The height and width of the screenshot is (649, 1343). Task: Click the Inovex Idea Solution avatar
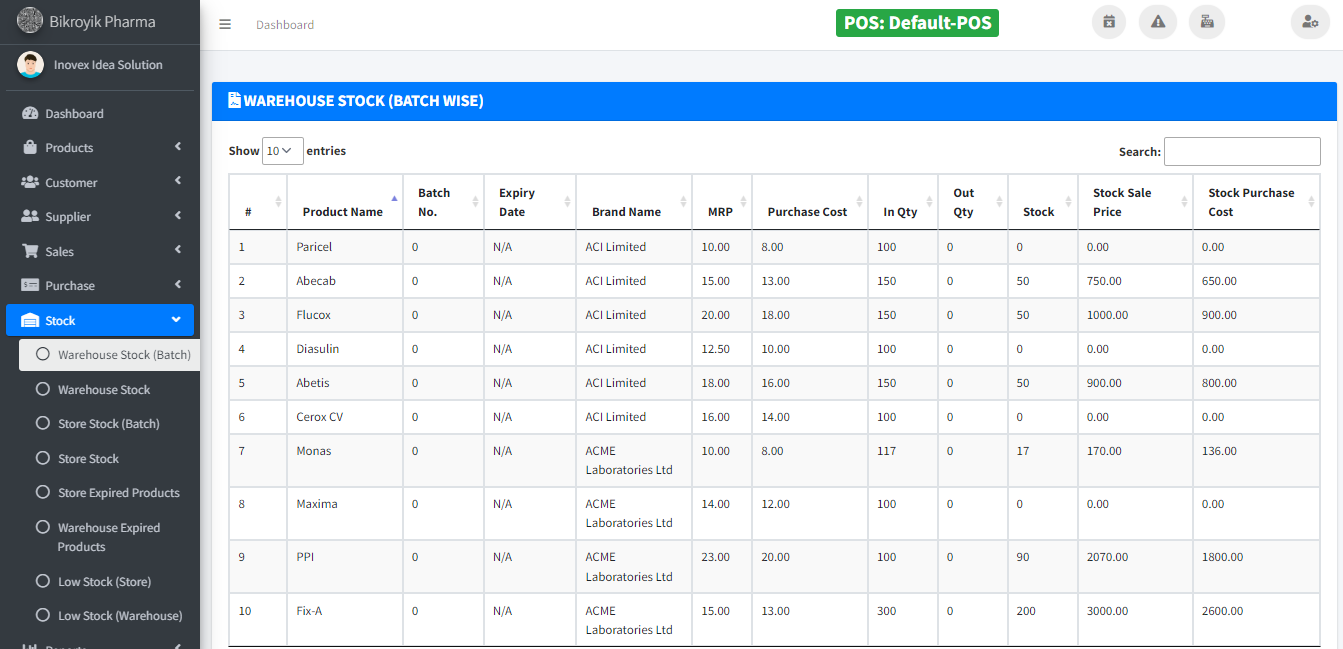pos(30,65)
